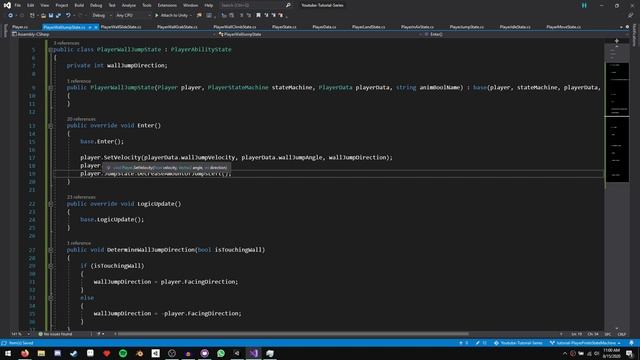Click the Save file toolbar icon
The image size is (640, 360).
click(x=51, y=16)
